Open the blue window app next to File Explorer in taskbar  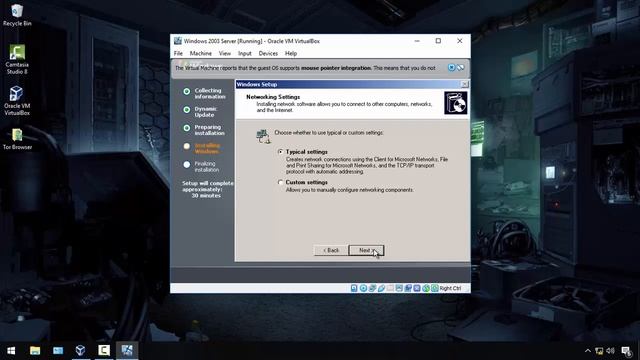[58, 350]
